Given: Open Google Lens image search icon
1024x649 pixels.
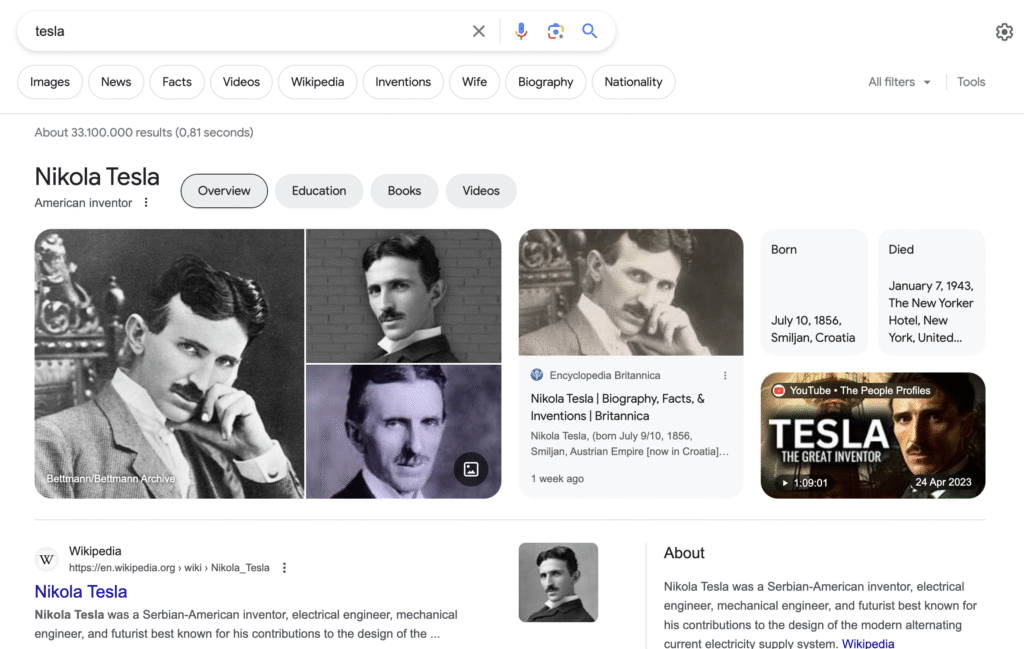Looking at the screenshot, I should point(555,31).
